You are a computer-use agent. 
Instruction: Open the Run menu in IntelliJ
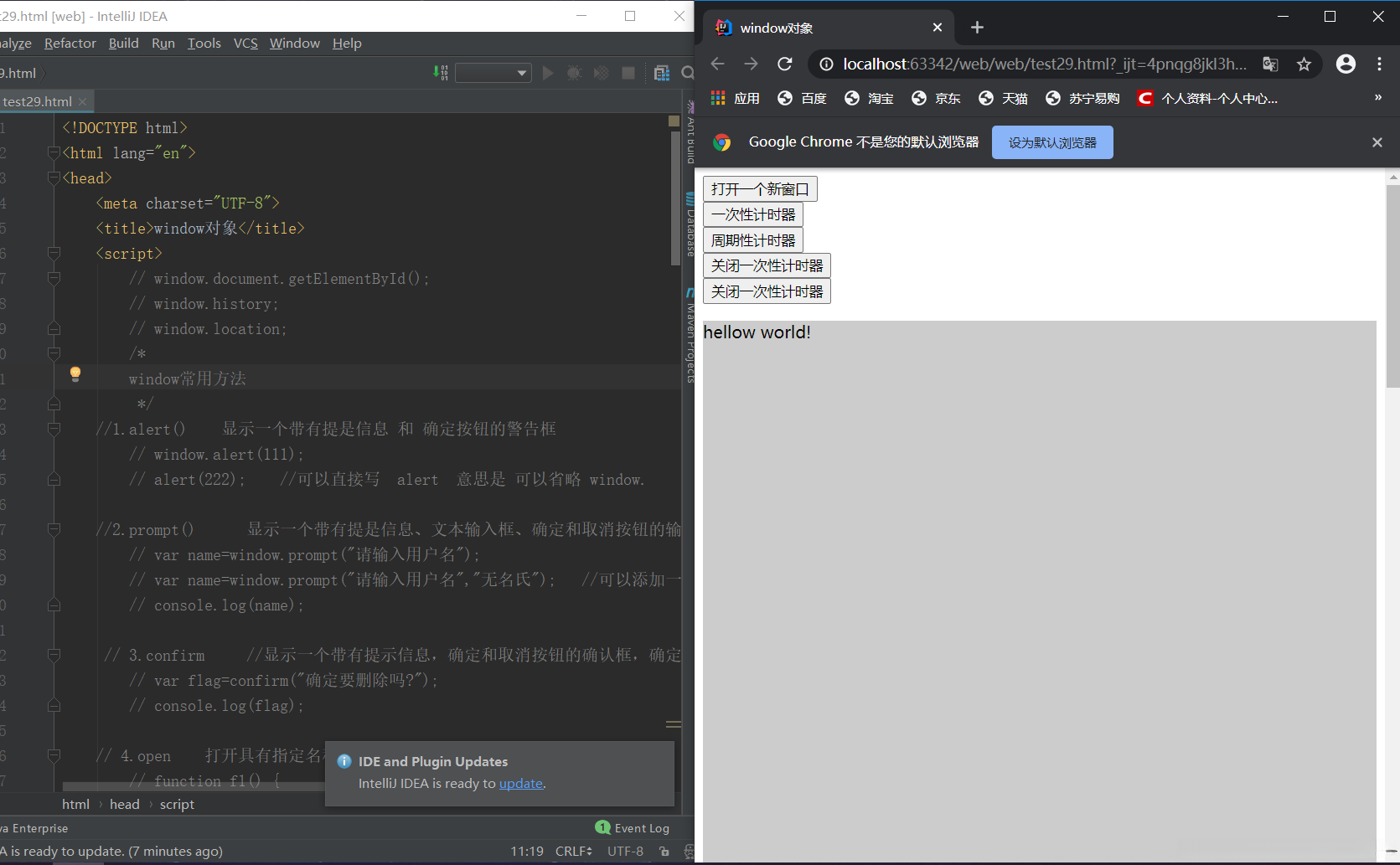pos(163,43)
